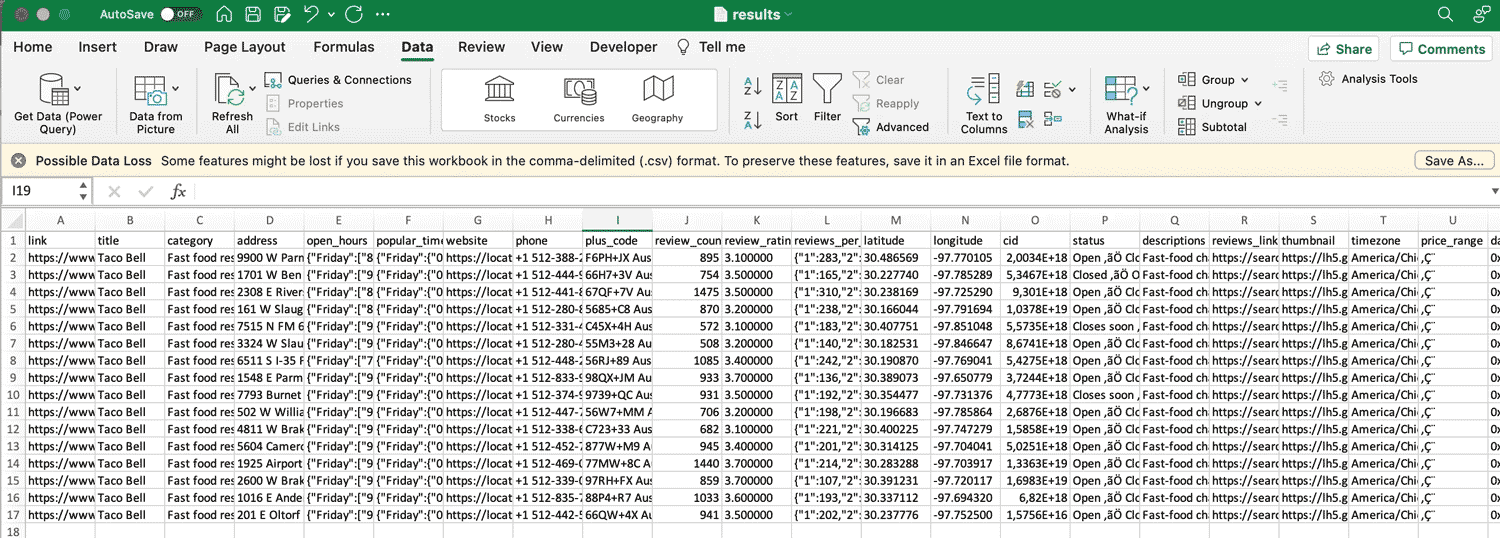This screenshot has width=1500, height=538.
Task: Open the collaboration people icon
Action: (x=1482, y=15)
